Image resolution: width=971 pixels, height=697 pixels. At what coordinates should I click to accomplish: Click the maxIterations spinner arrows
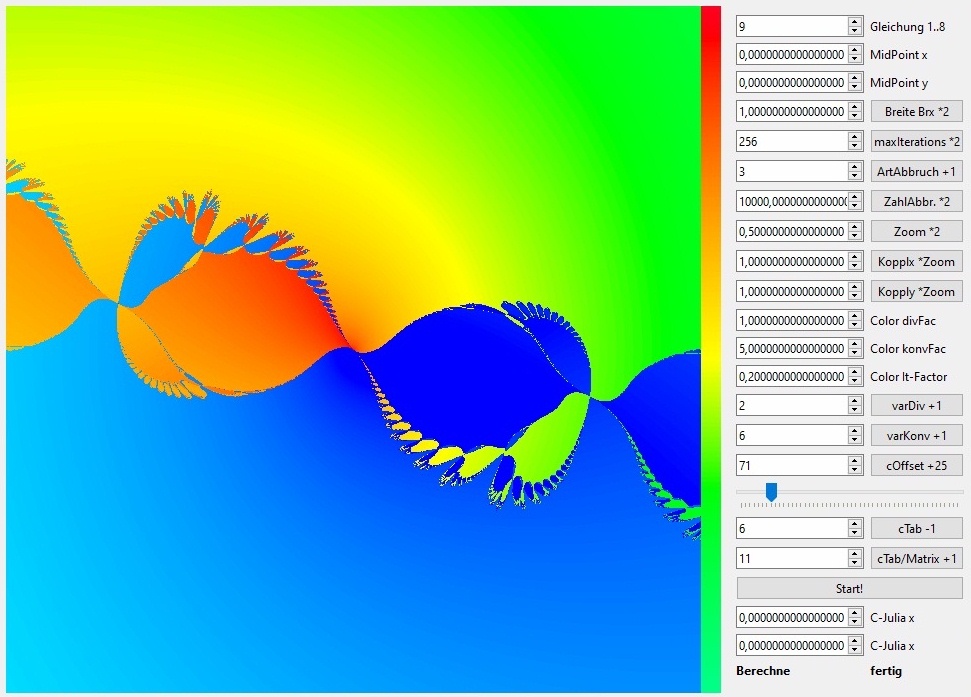[855, 142]
